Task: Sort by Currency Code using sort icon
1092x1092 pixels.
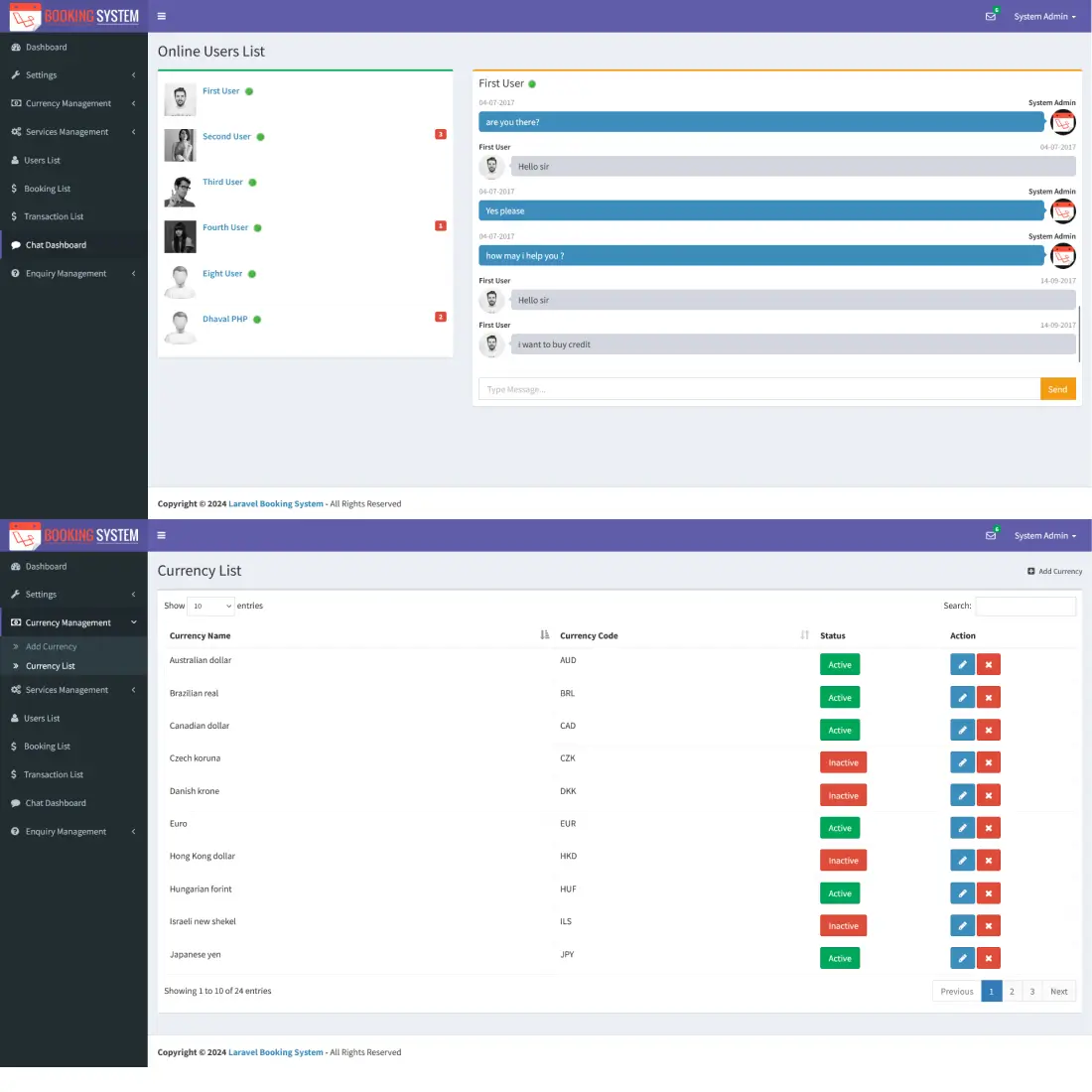Action: tap(804, 634)
